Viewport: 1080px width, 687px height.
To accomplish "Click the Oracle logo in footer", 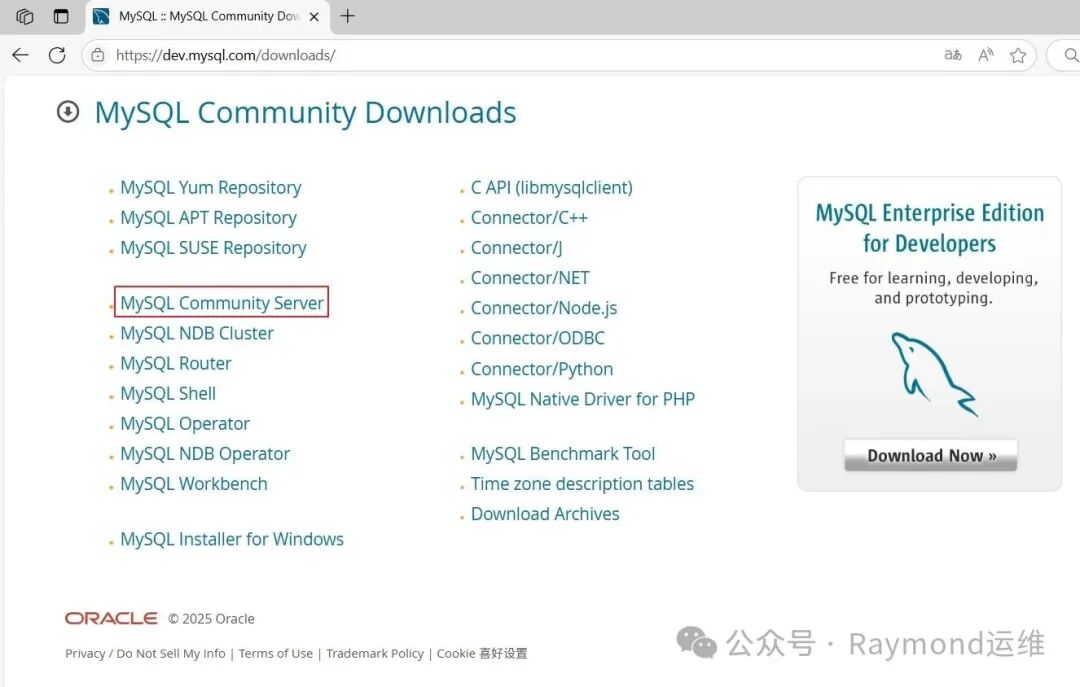I will click(110, 618).
